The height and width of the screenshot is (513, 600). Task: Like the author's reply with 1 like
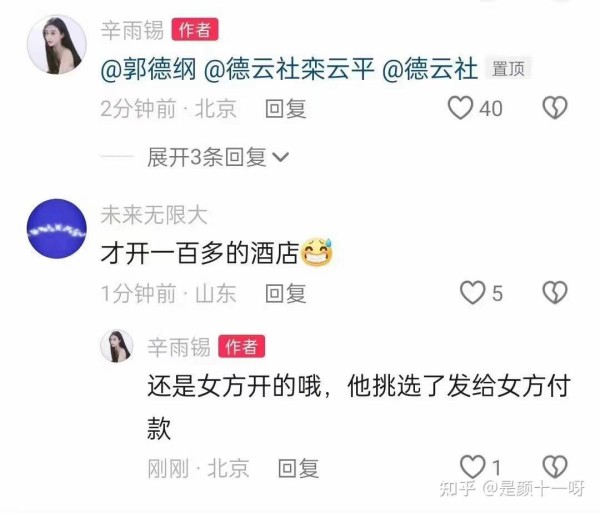[473, 467]
